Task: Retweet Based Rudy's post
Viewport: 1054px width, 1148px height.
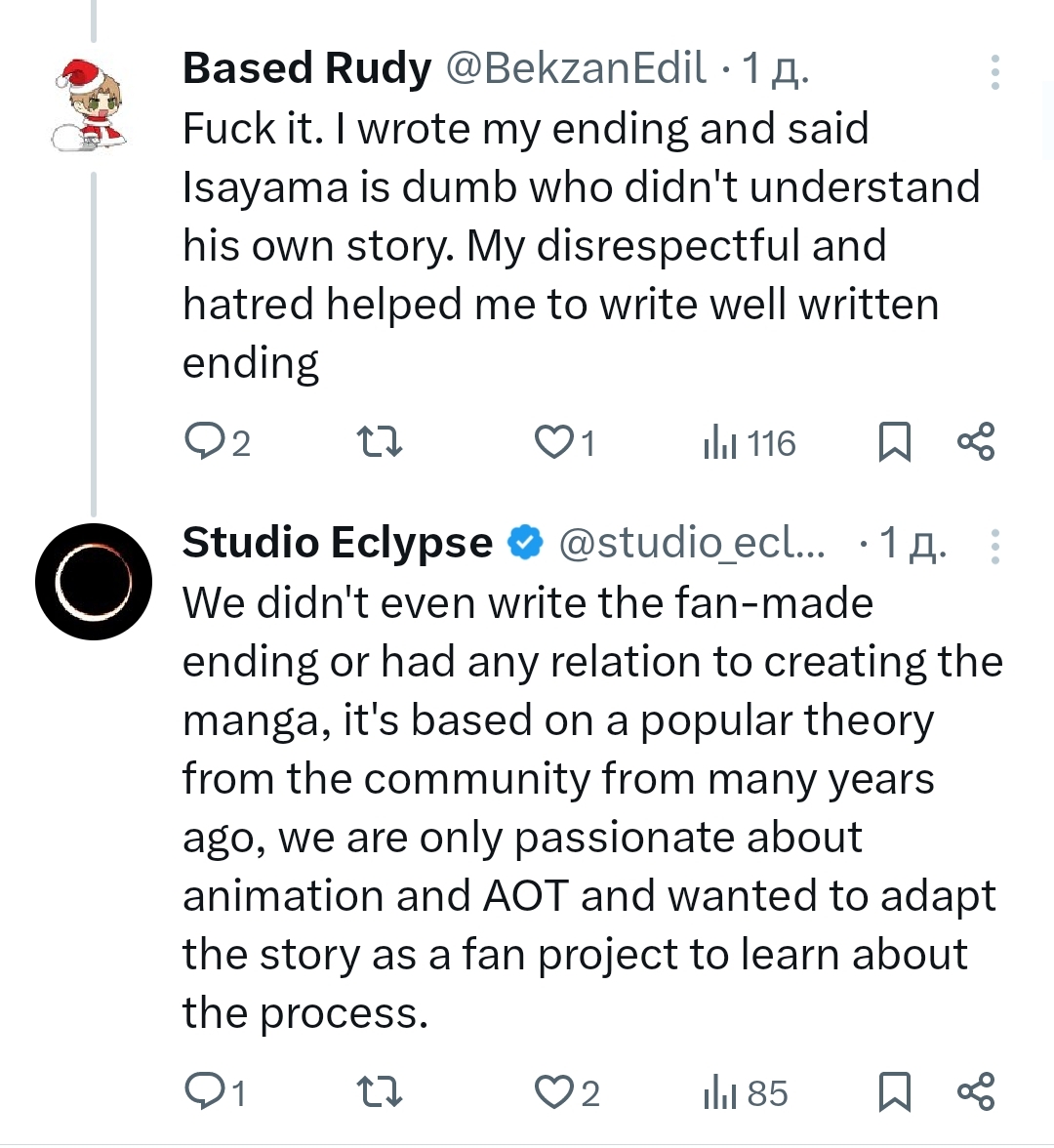Action: point(380,443)
